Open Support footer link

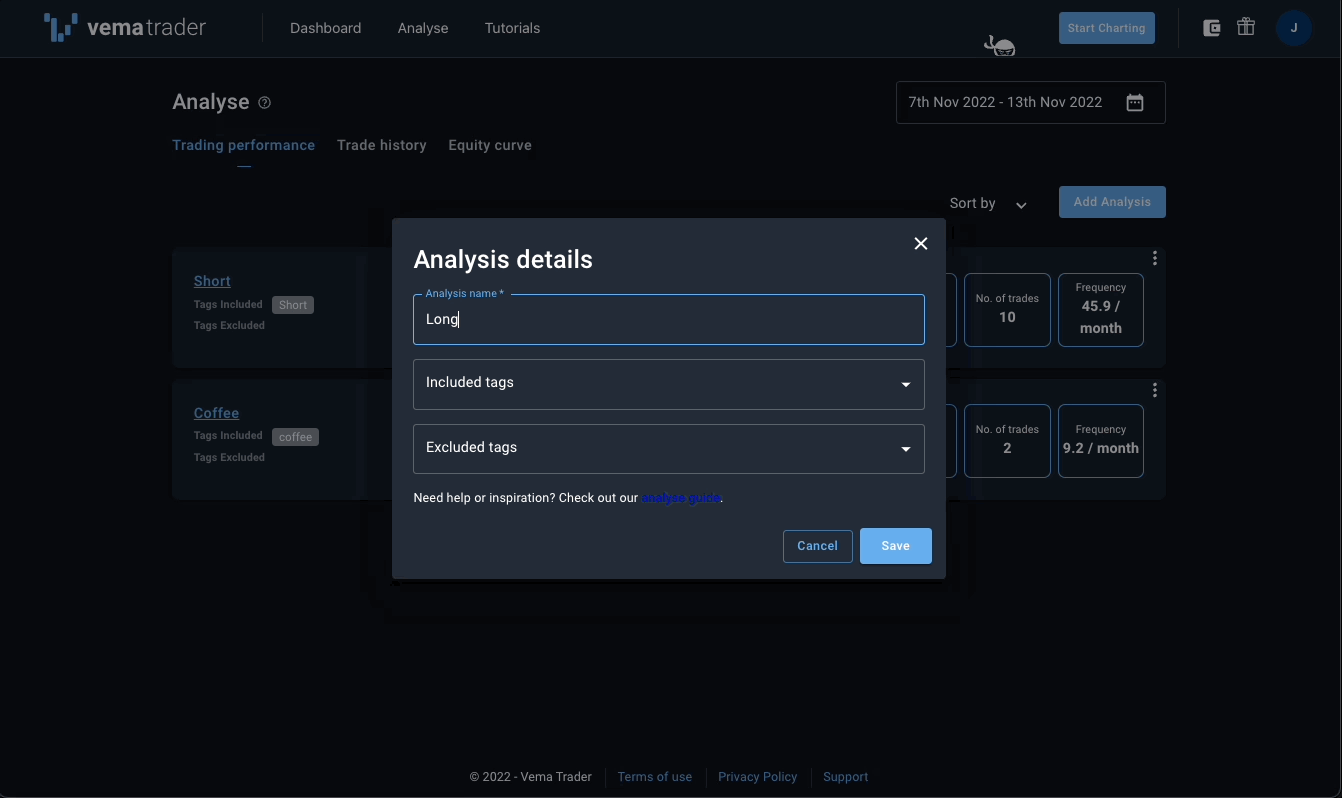(845, 777)
